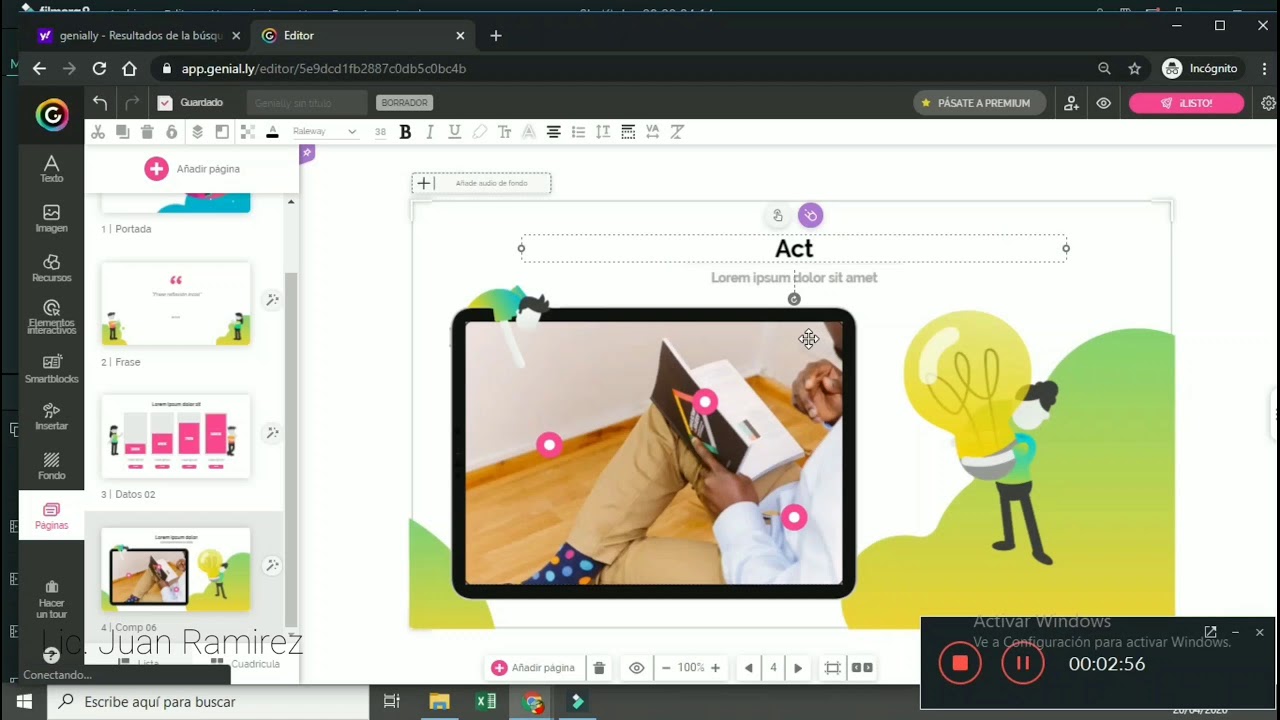This screenshot has height=720, width=1280.
Task: Toggle underline formatting
Action: [454, 132]
